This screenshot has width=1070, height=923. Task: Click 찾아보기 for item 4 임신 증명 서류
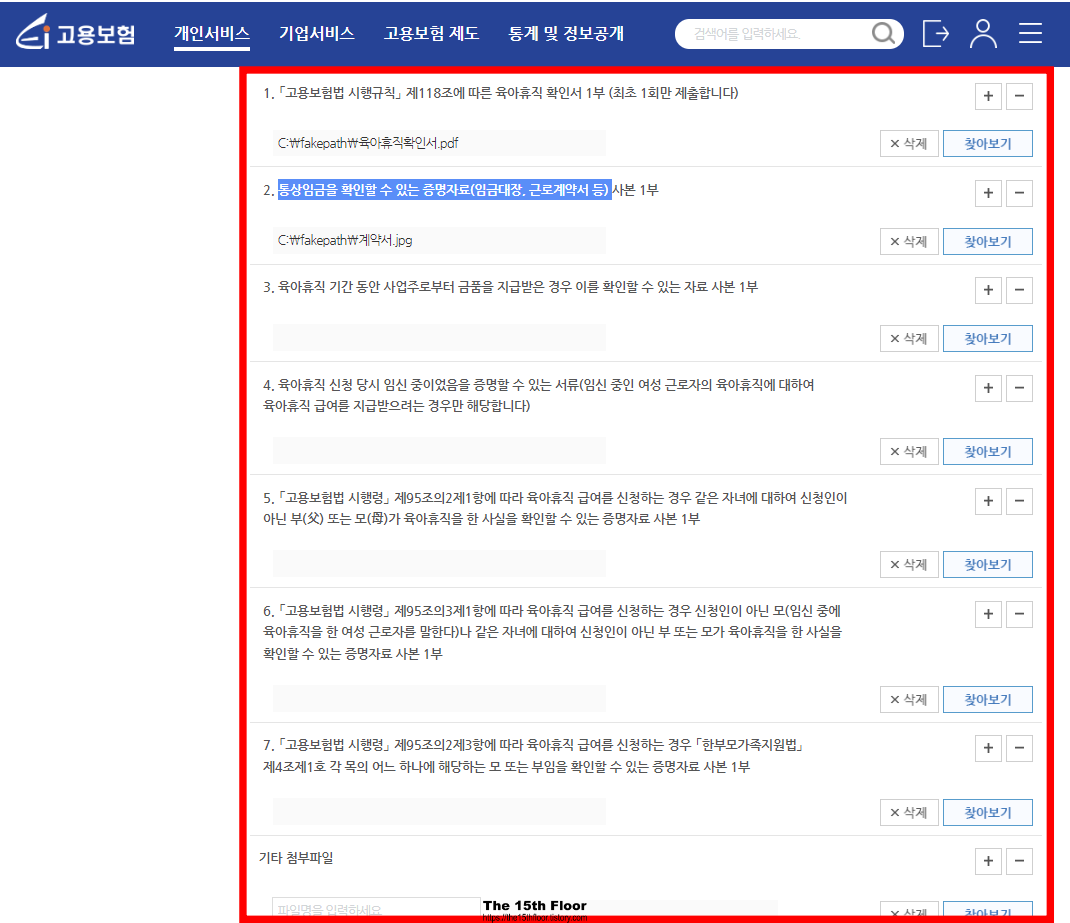pos(987,452)
